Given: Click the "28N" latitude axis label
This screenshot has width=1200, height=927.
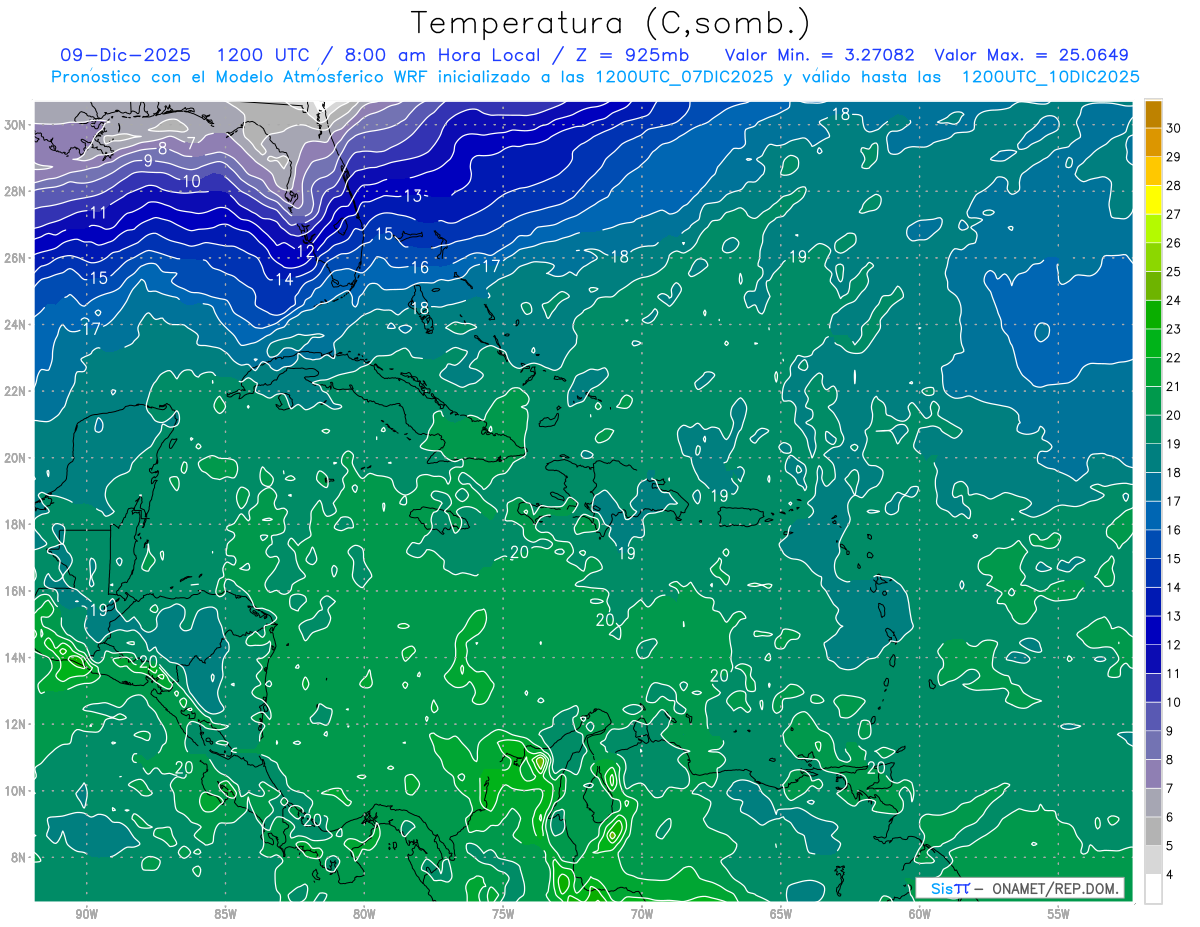Looking at the screenshot, I should point(15,191).
